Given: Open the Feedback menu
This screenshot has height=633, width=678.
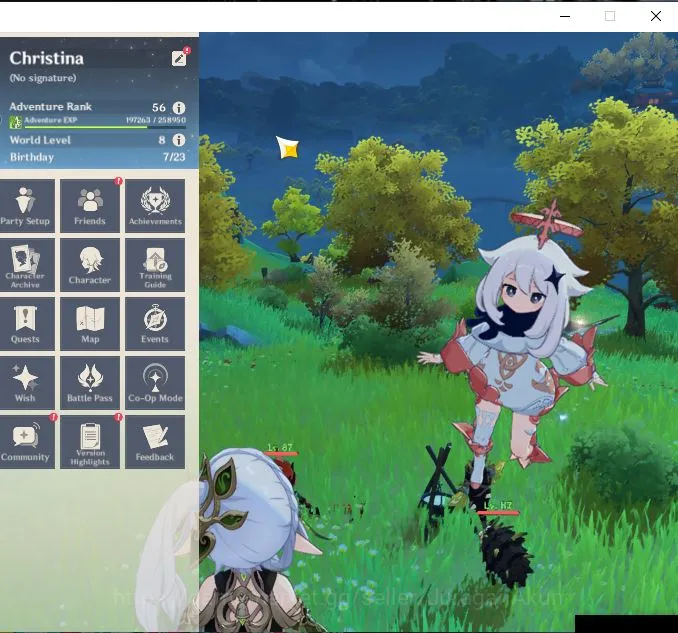Looking at the screenshot, I should pyautogui.click(x=155, y=442).
